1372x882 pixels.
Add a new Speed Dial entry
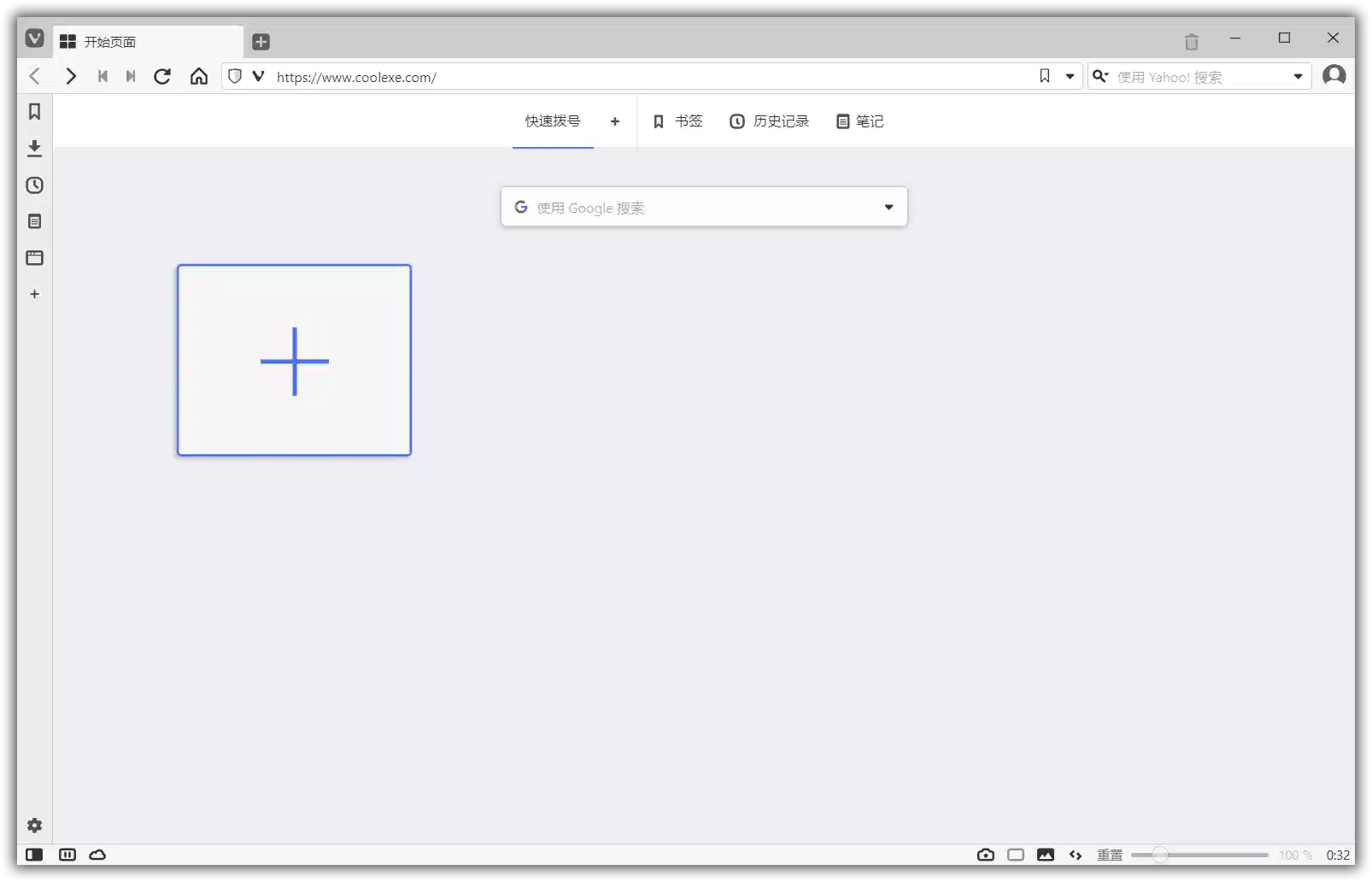(x=294, y=361)
